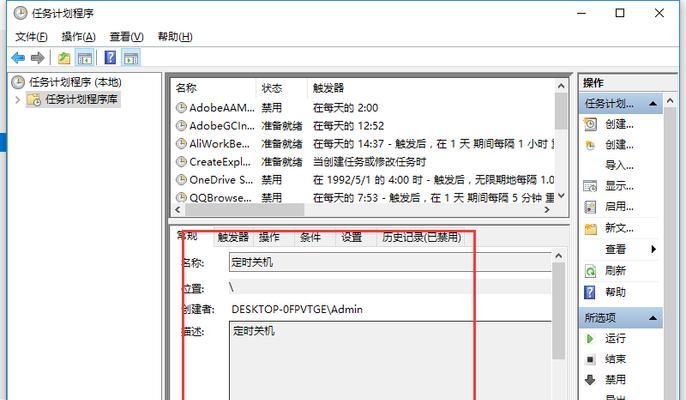Image resolution: width=686 pixels, height=400 pixels.
Task: Toggle the show/hide console tree toolbar icon
Action: tap(85, 58)
